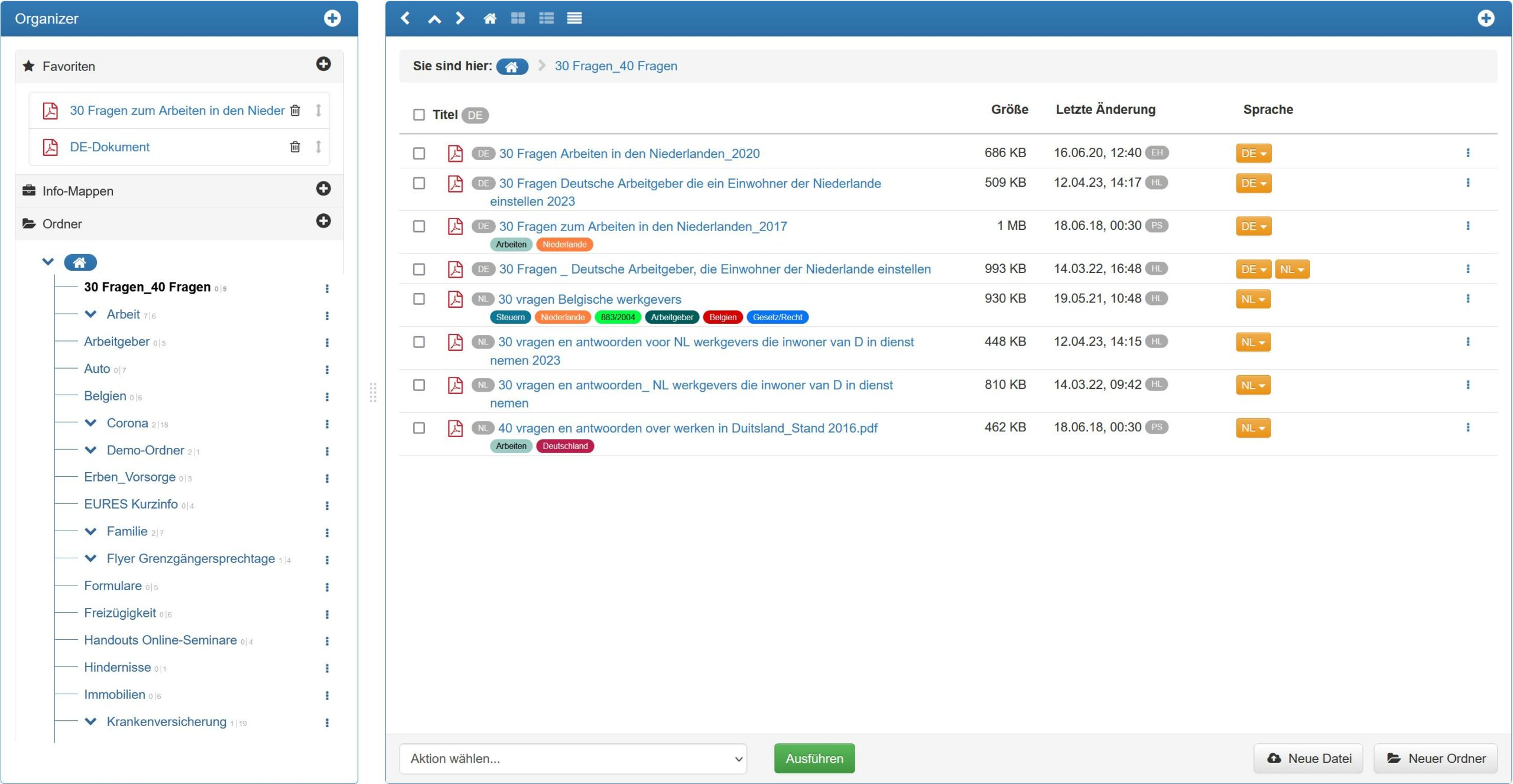Open the Erben_Vorsorge folder in tree

pyautogui.click(x=129, y=477)
